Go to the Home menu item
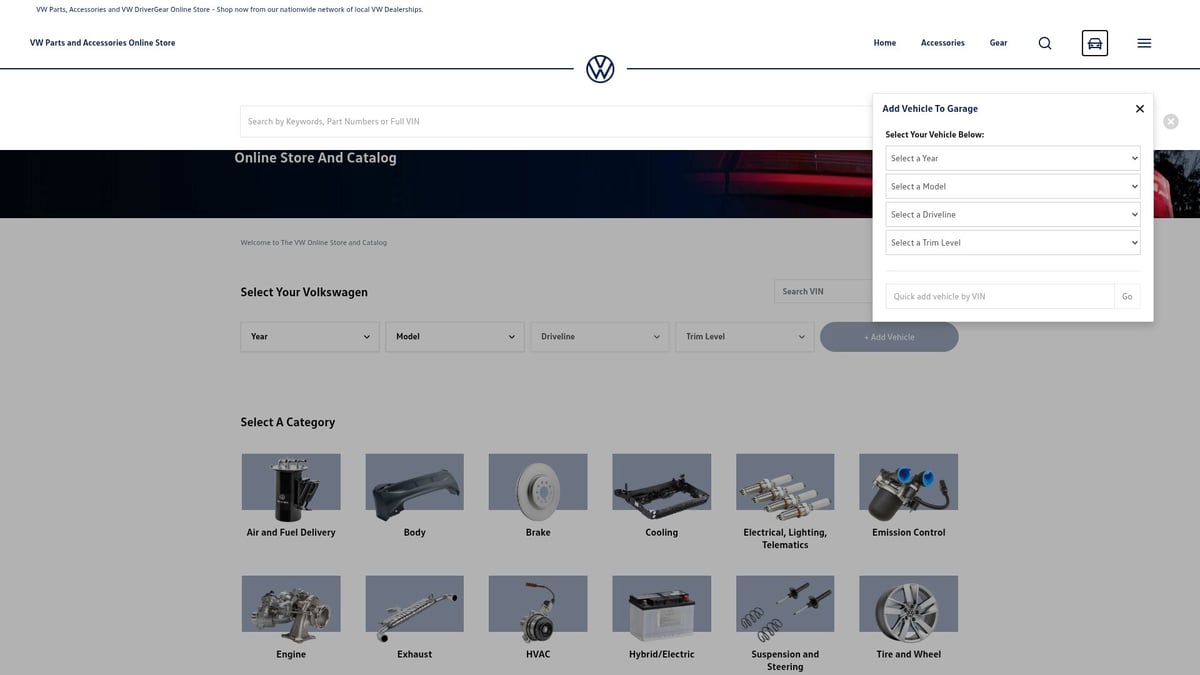This screenshot has height=675, width=1200. click(884, 43)
